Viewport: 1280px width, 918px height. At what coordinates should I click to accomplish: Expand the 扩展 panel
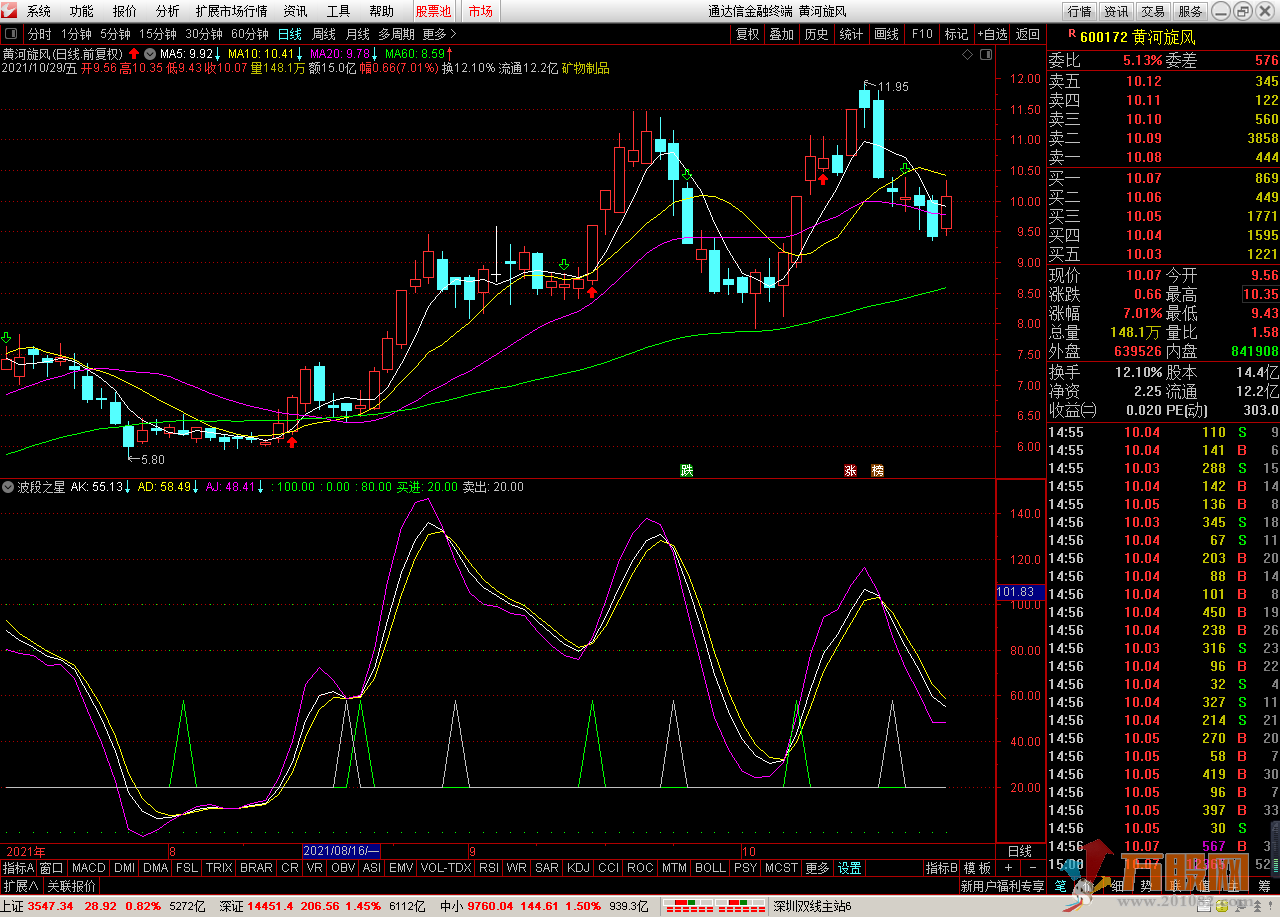click(x=20, y=886)
